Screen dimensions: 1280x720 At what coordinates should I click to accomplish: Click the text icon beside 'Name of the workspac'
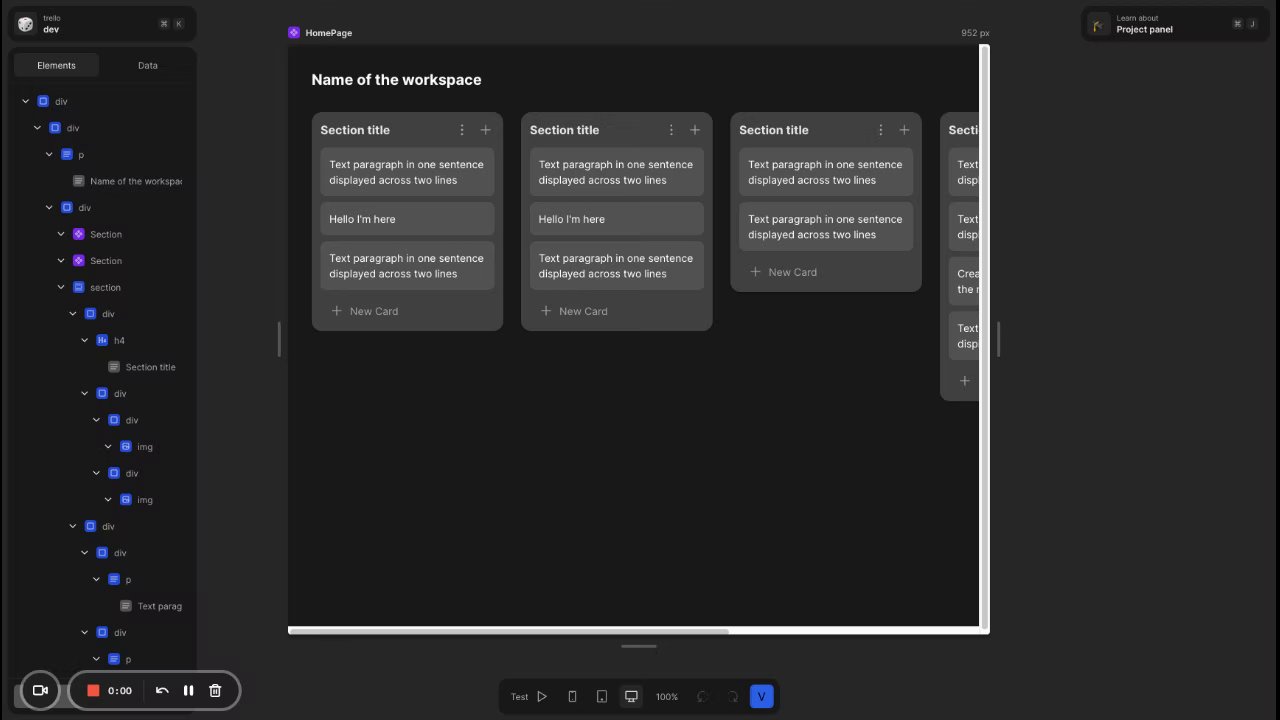tap(78, 181)
